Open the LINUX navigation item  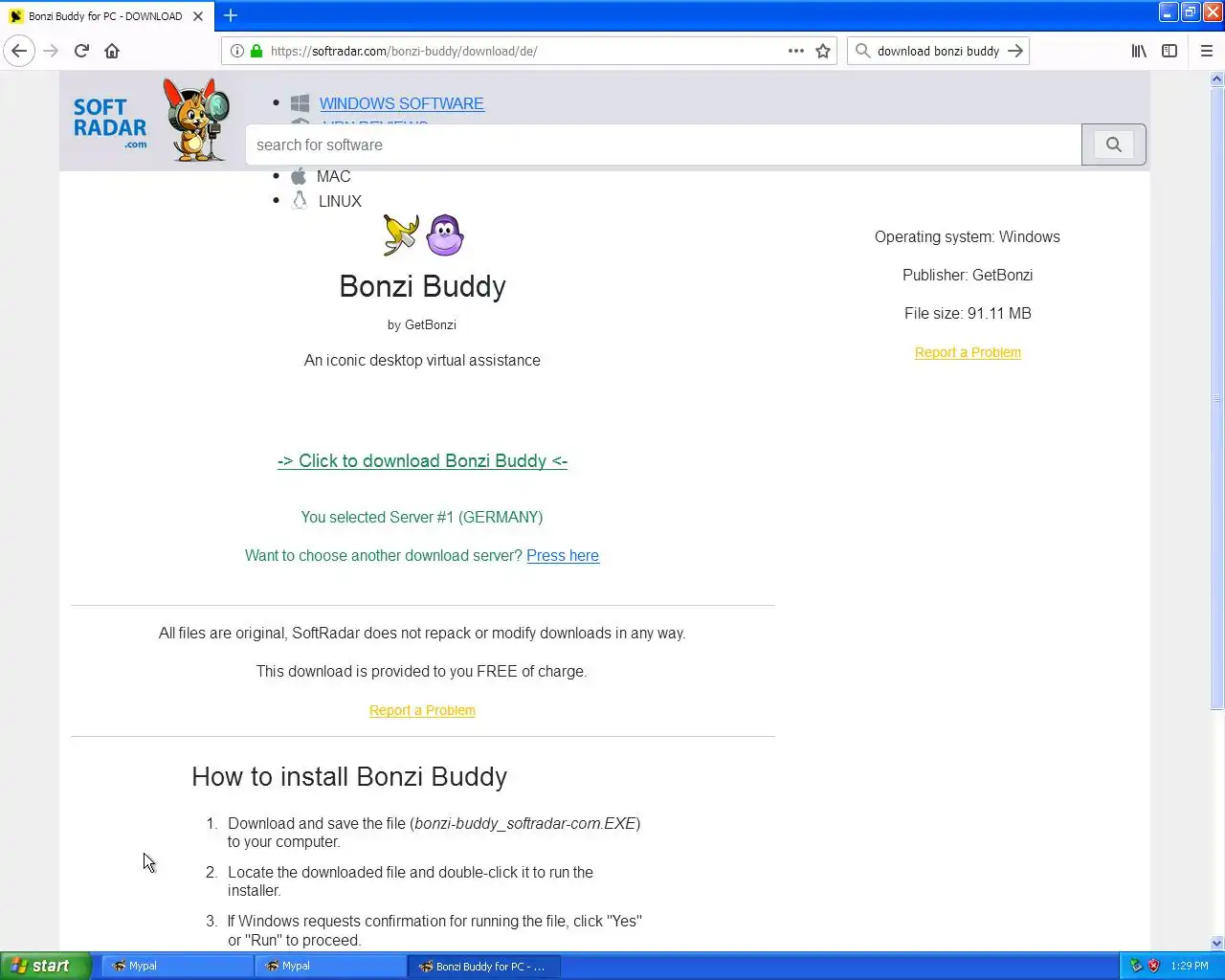click(340, 201)
